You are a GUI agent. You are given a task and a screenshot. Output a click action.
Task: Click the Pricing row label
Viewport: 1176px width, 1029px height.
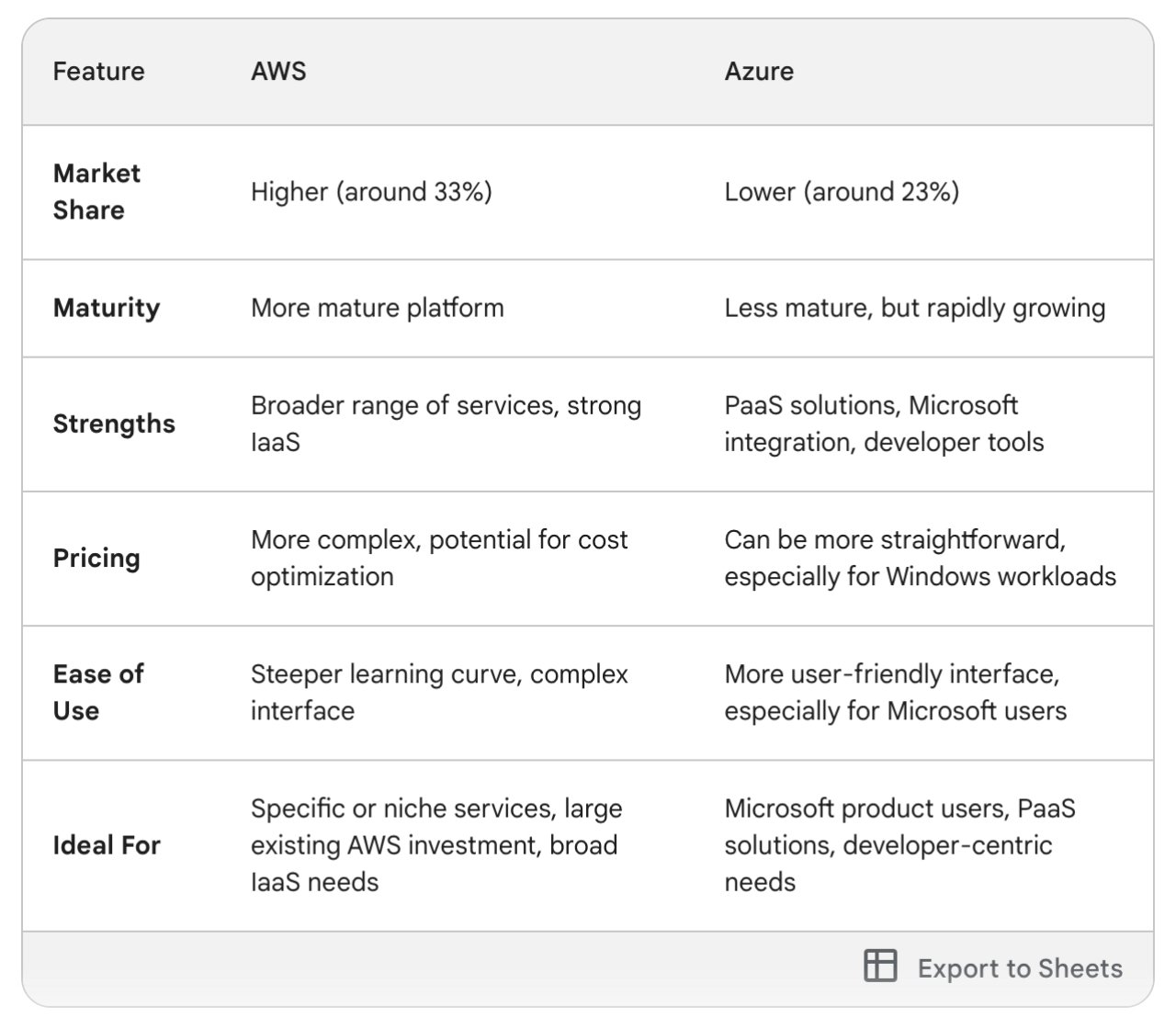coord(96,558)
